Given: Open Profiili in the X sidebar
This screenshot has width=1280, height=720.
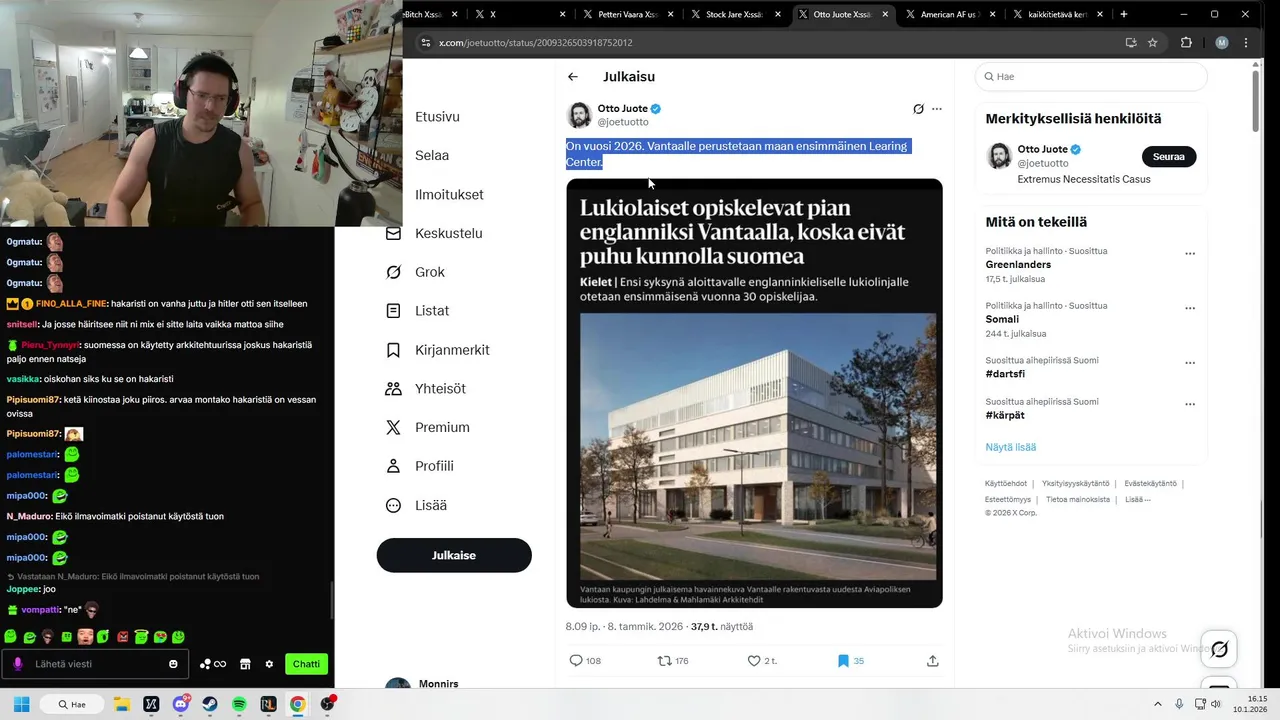Looking at the screenshot, I should click(420, 466).
